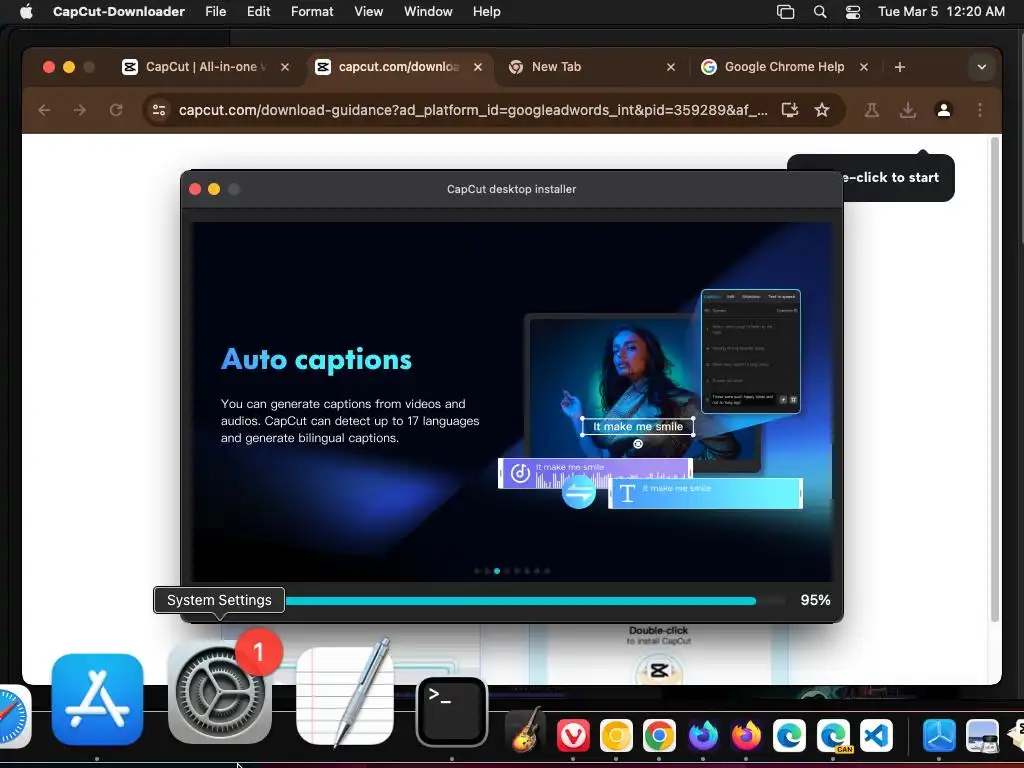1024x768 pixels.
Task: Launch GarageBand from the dock
Action: pos(528,733)
